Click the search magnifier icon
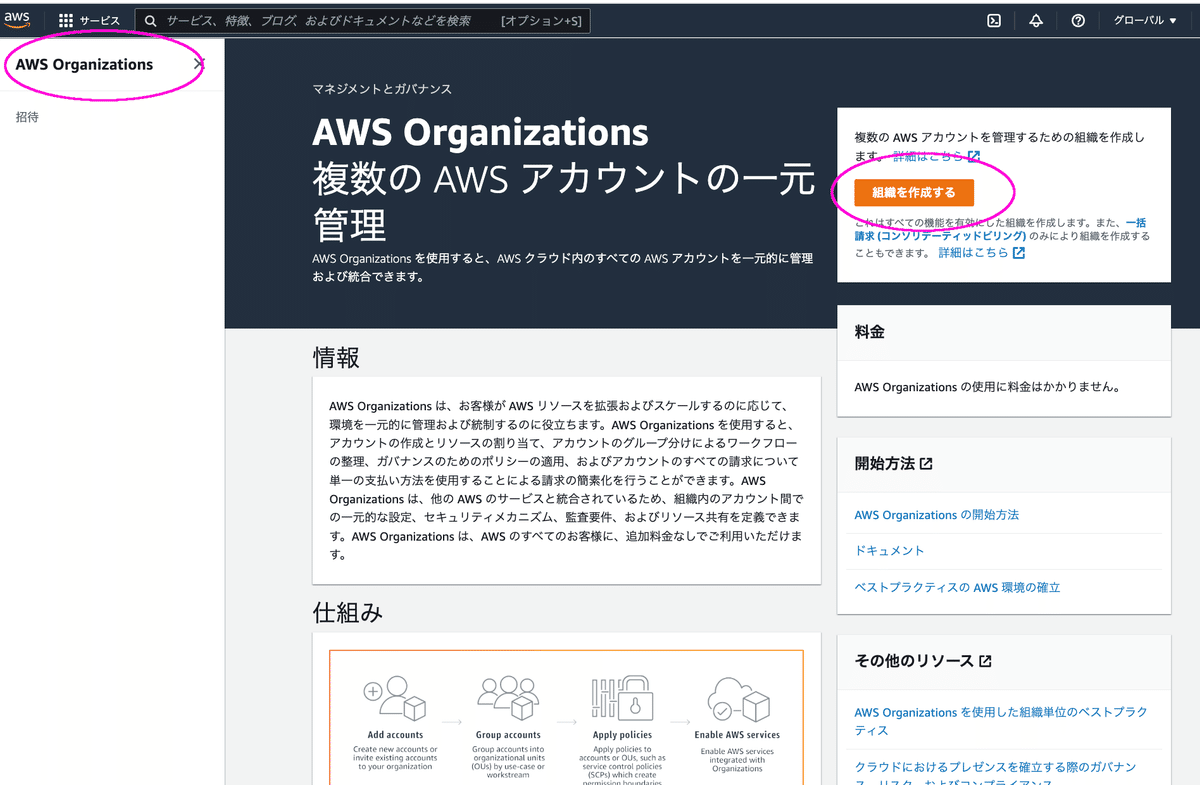This screenshot has width=1200, height=785. pos(151,20)
